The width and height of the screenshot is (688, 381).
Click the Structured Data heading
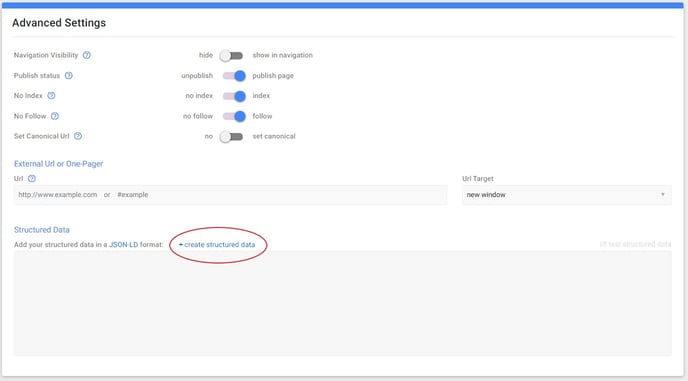42,230
